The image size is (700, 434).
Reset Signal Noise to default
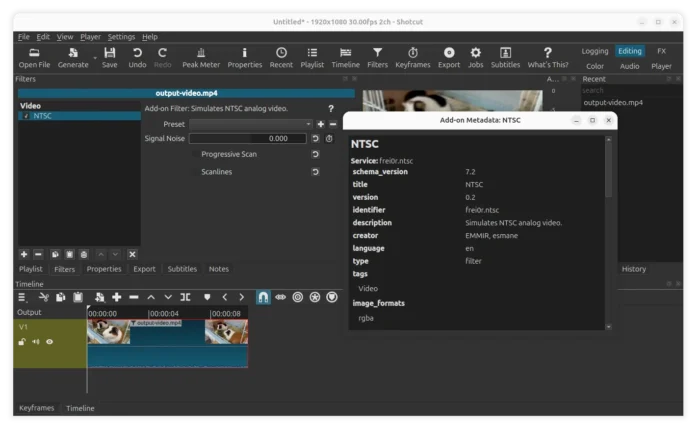pyautogui.click(x=315, y=138)
